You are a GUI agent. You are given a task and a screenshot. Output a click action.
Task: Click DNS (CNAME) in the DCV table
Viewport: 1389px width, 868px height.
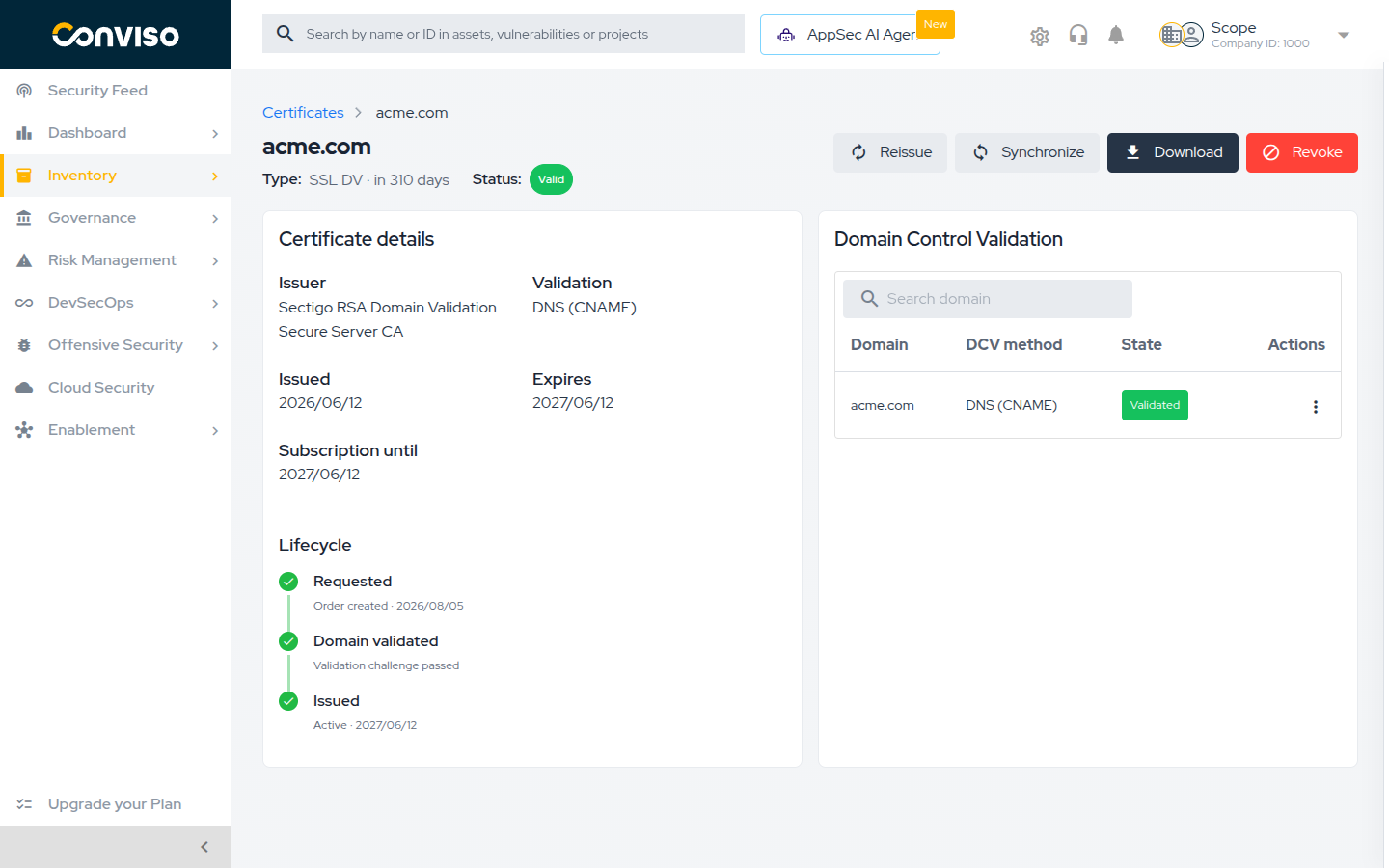pyautogui.click(x=1012, y=406)
